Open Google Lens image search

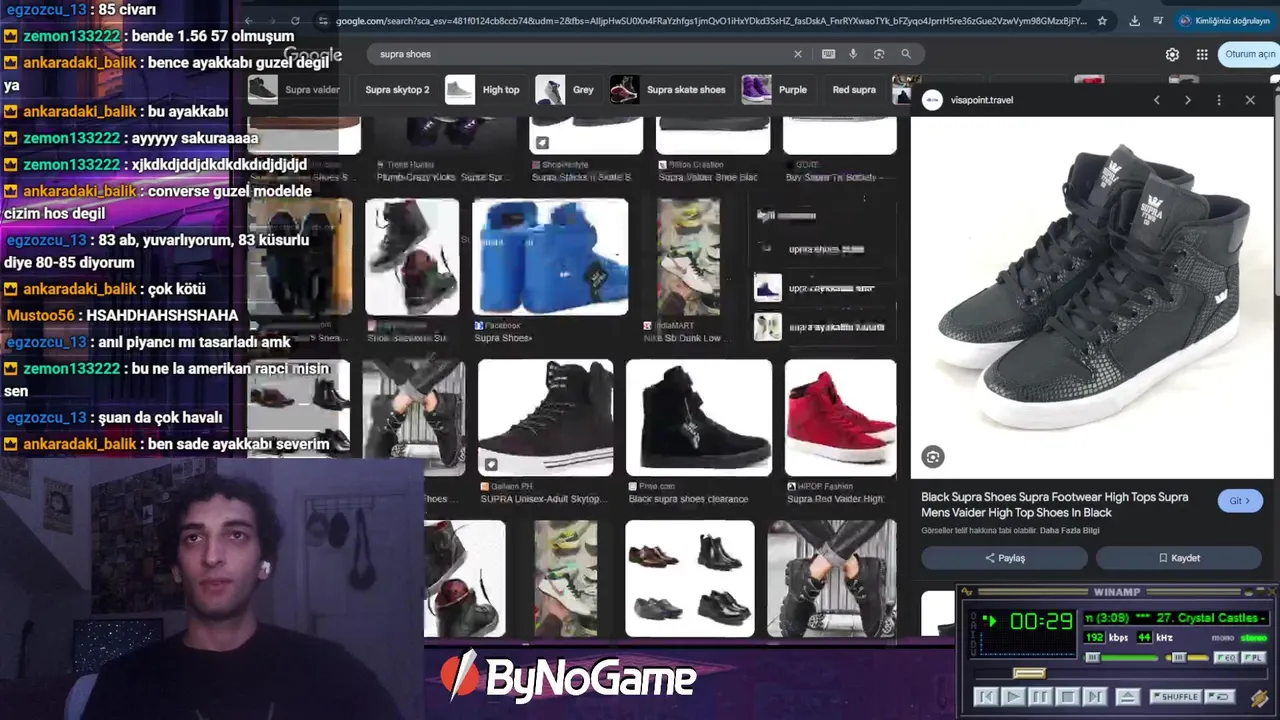[x=879, y=54]
